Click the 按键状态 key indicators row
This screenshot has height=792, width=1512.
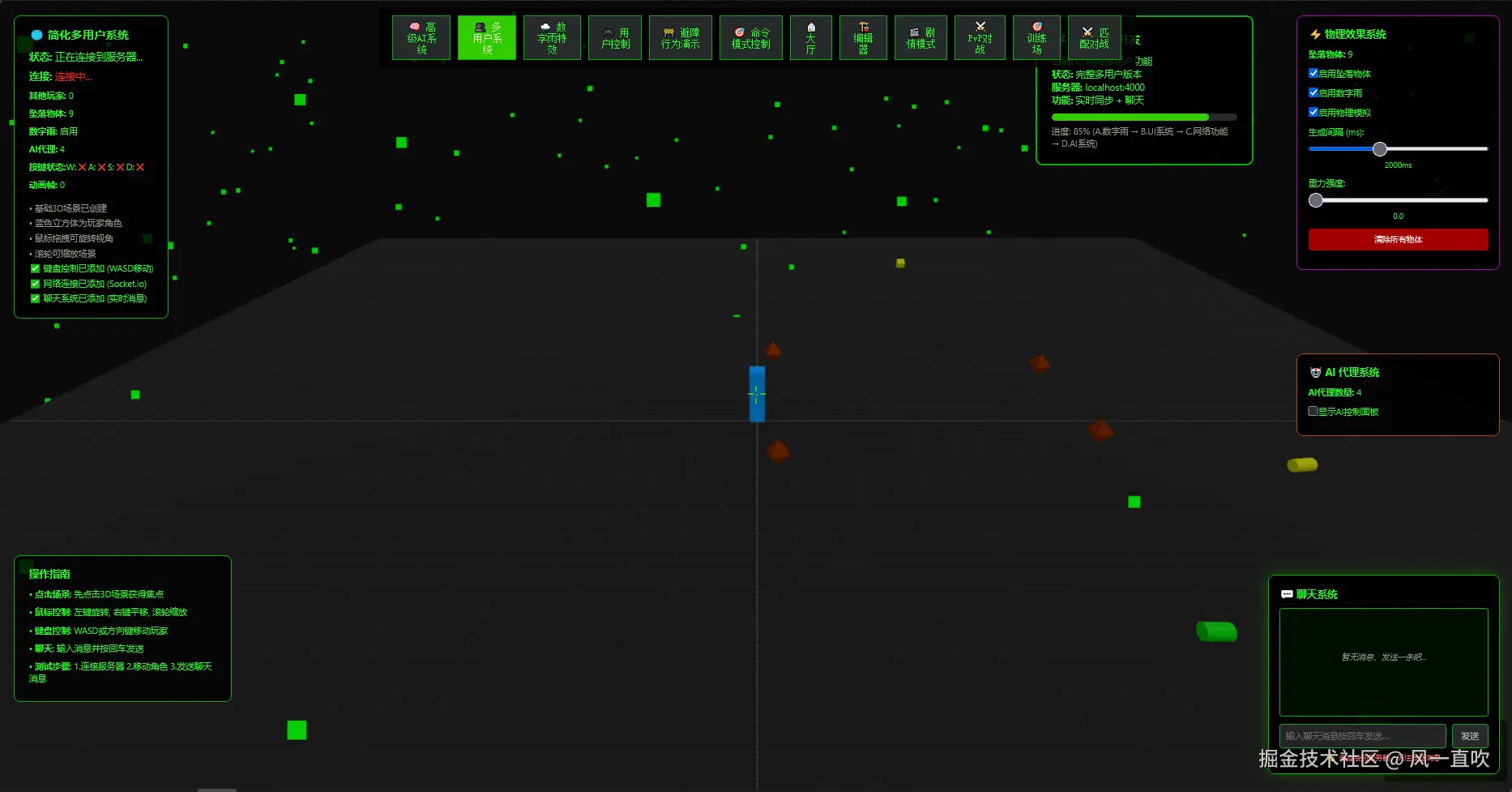[87, 167]
